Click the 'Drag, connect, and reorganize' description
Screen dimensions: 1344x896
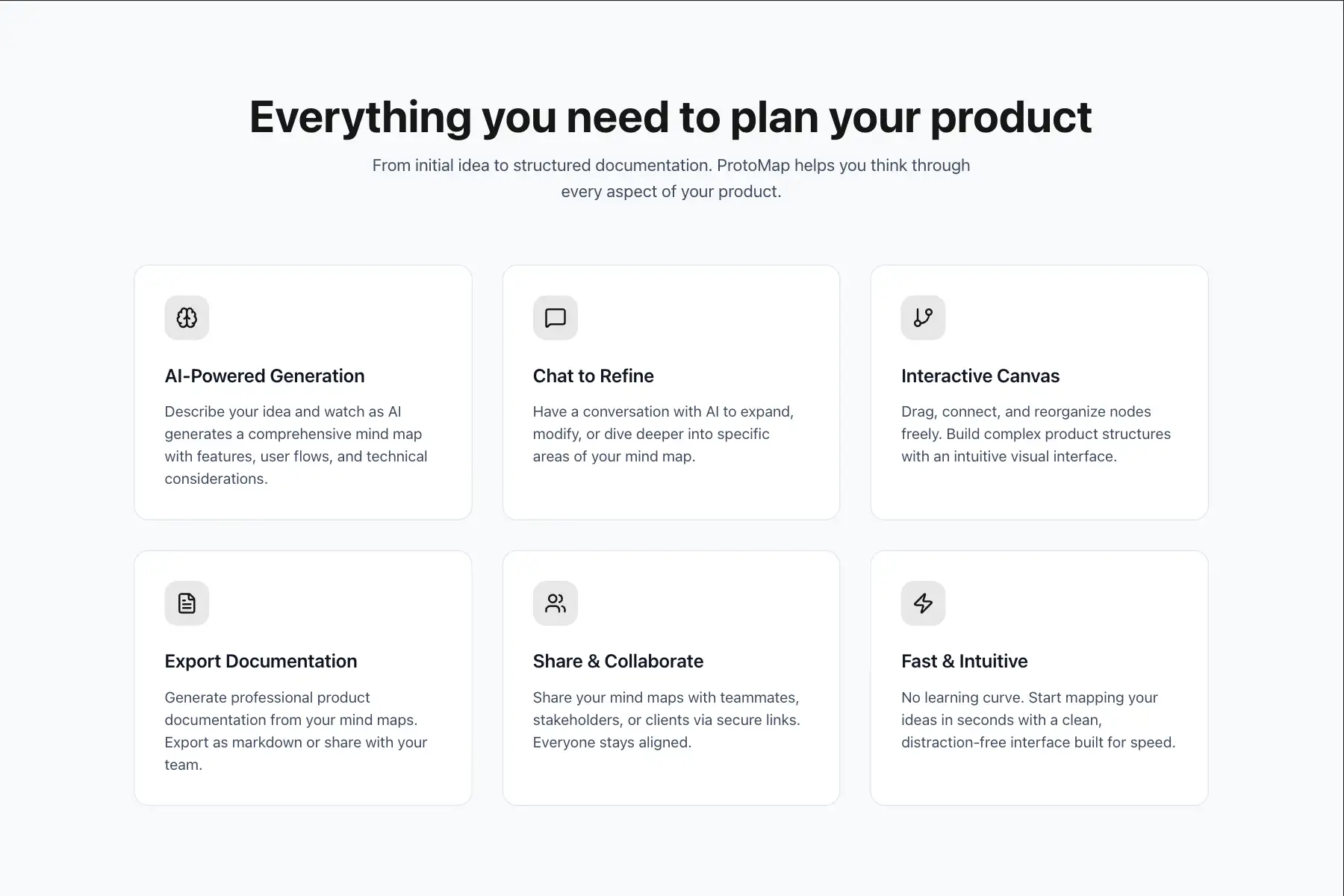tap(1036, 434)
